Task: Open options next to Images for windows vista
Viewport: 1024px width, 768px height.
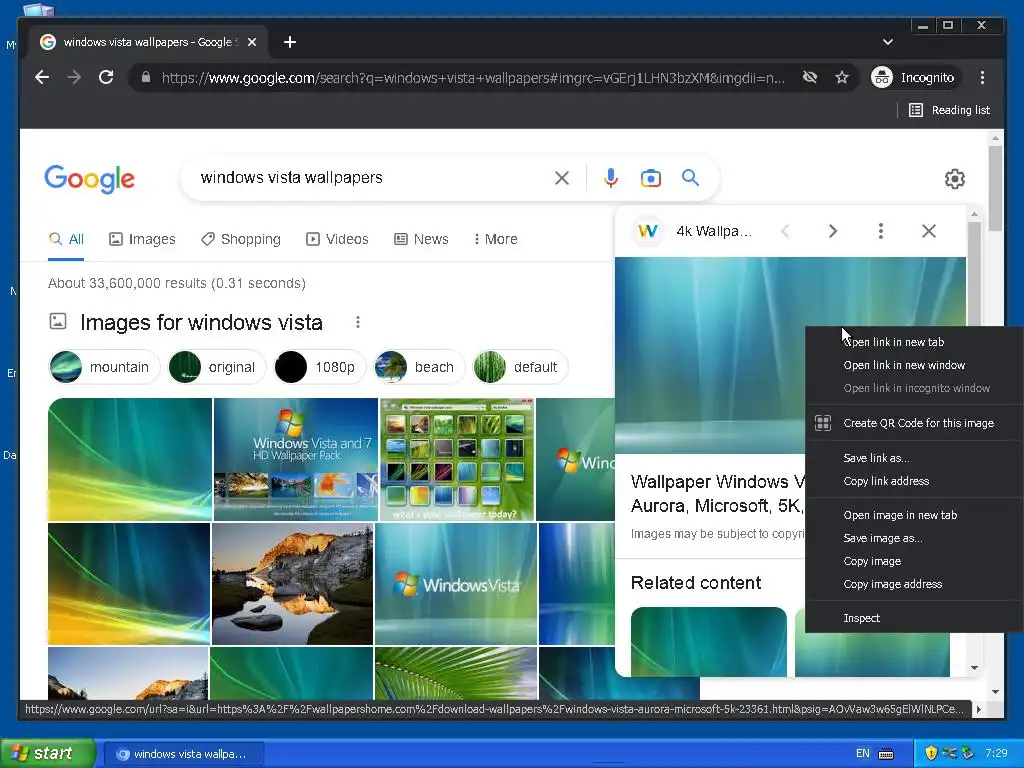Action: coord(358,323)
